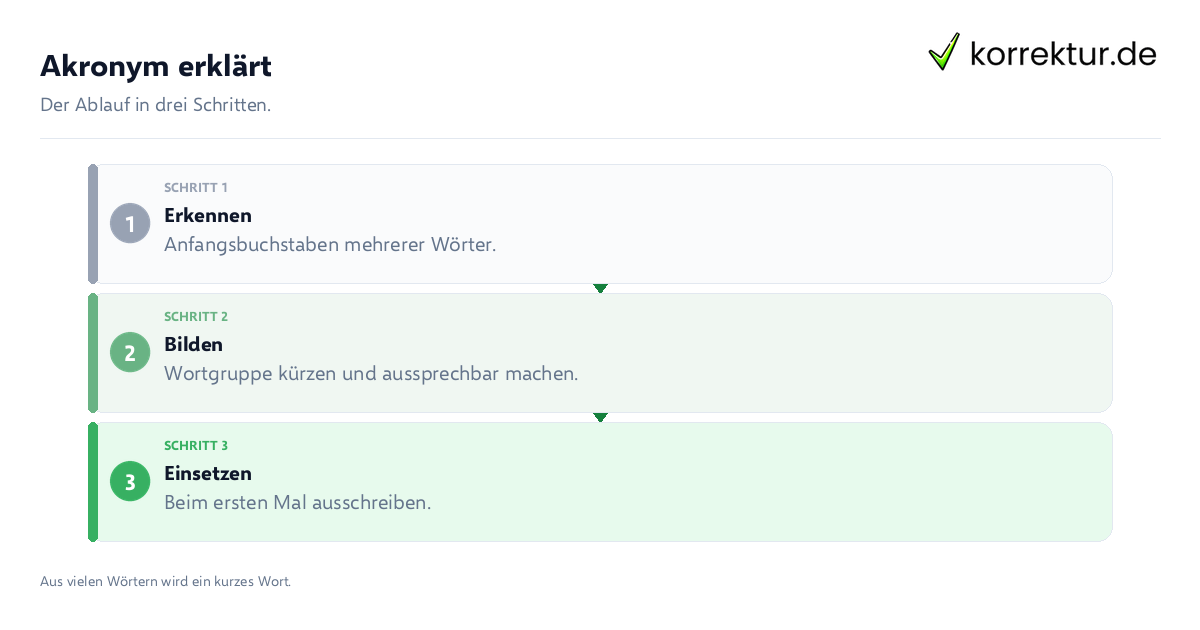Click the green accent bar of step 3

click(x=93, y=482)
